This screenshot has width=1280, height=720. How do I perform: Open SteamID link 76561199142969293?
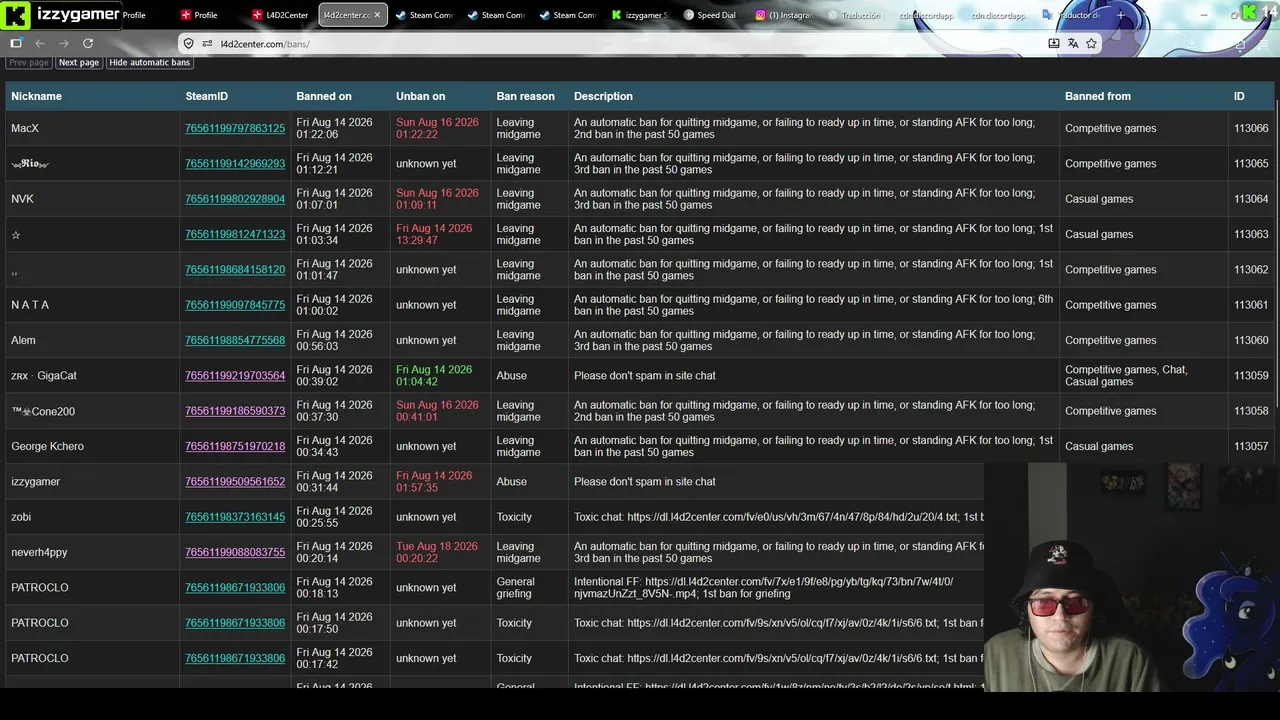(235, 164)
